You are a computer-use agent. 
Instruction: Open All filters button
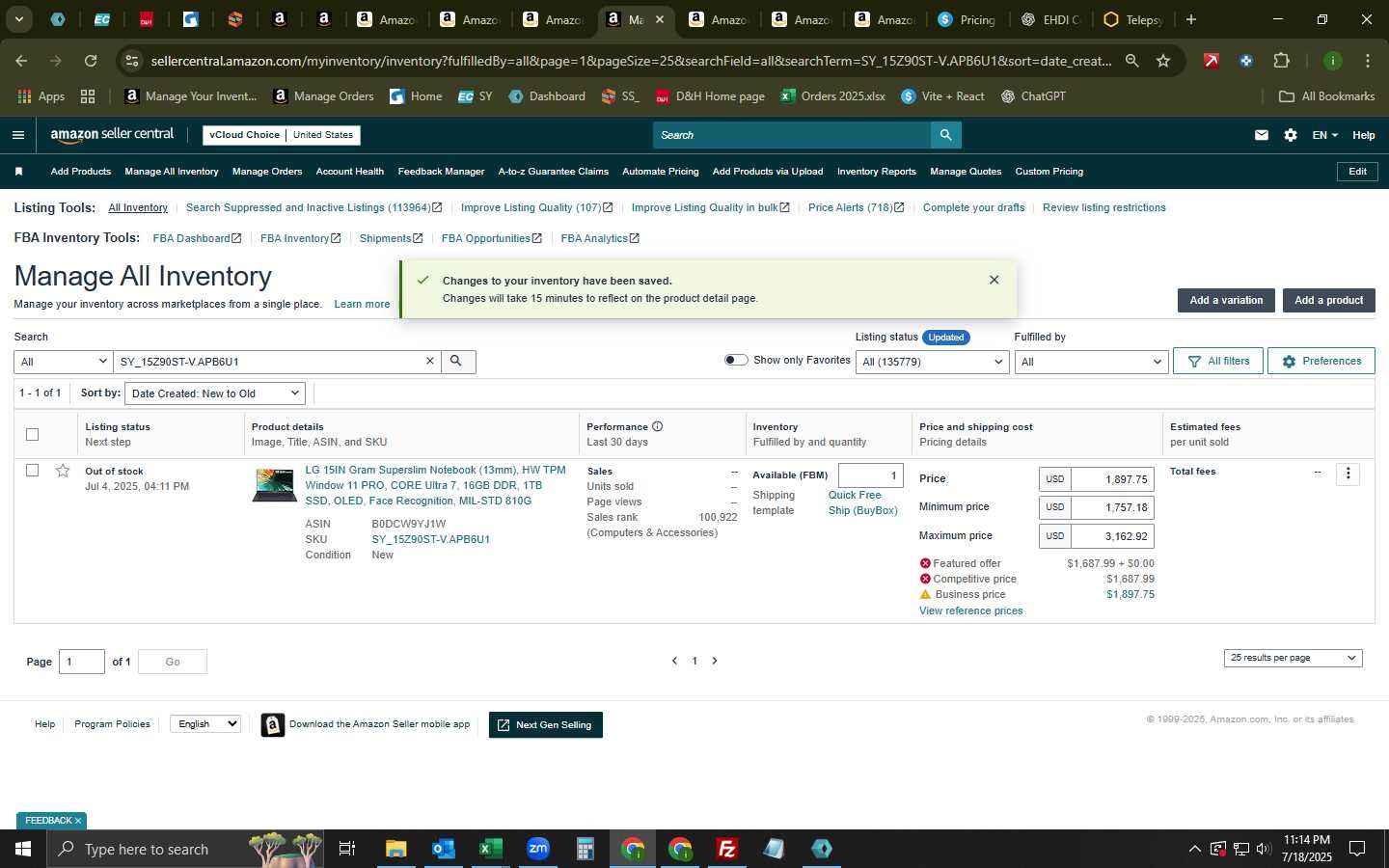click(x=1218, y=361)
